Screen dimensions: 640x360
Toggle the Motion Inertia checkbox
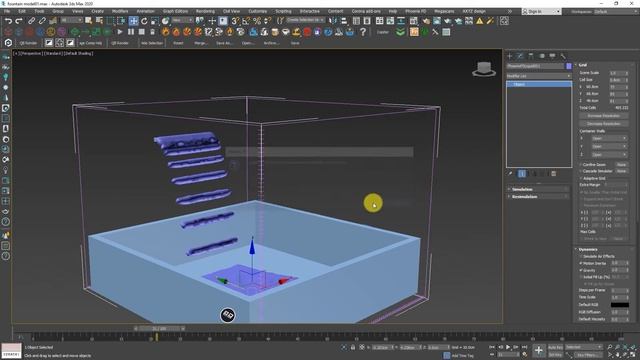581,263
